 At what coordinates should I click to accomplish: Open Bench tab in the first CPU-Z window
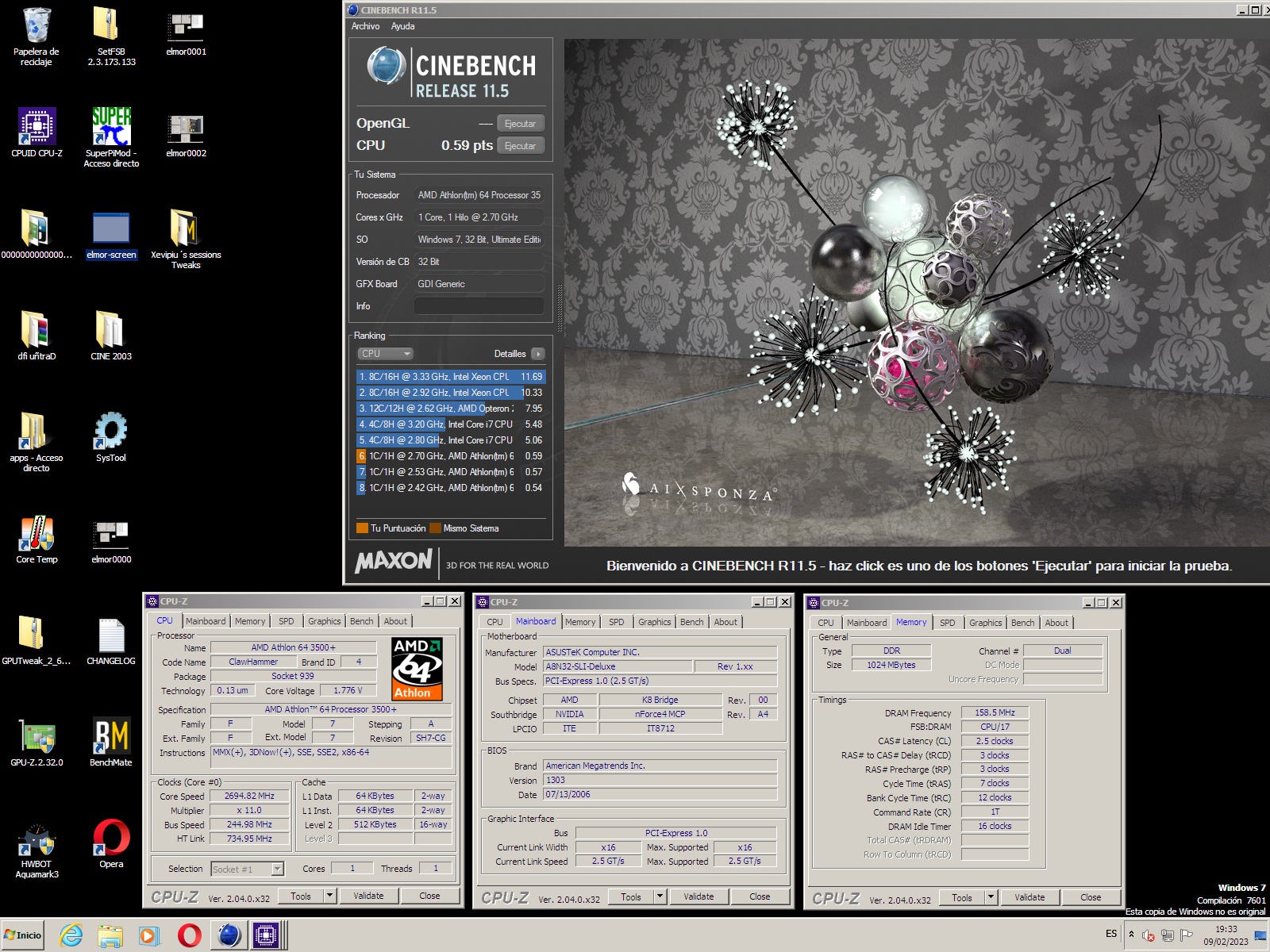[x=361, y=621]
